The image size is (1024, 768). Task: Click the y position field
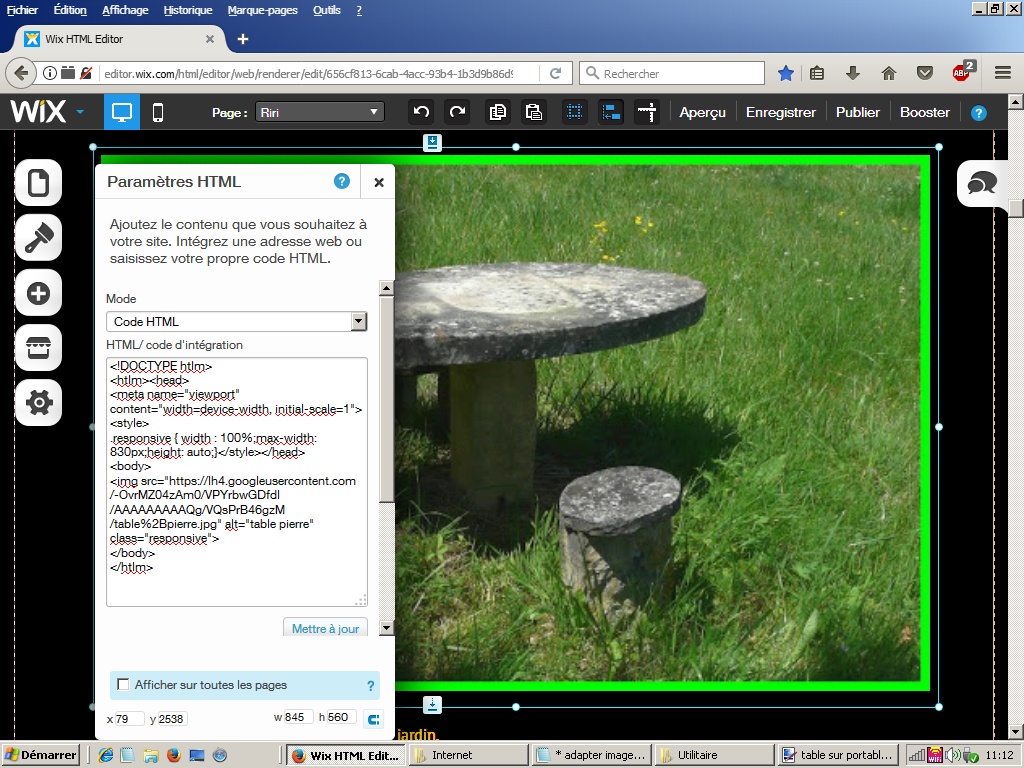click(172, 719)
